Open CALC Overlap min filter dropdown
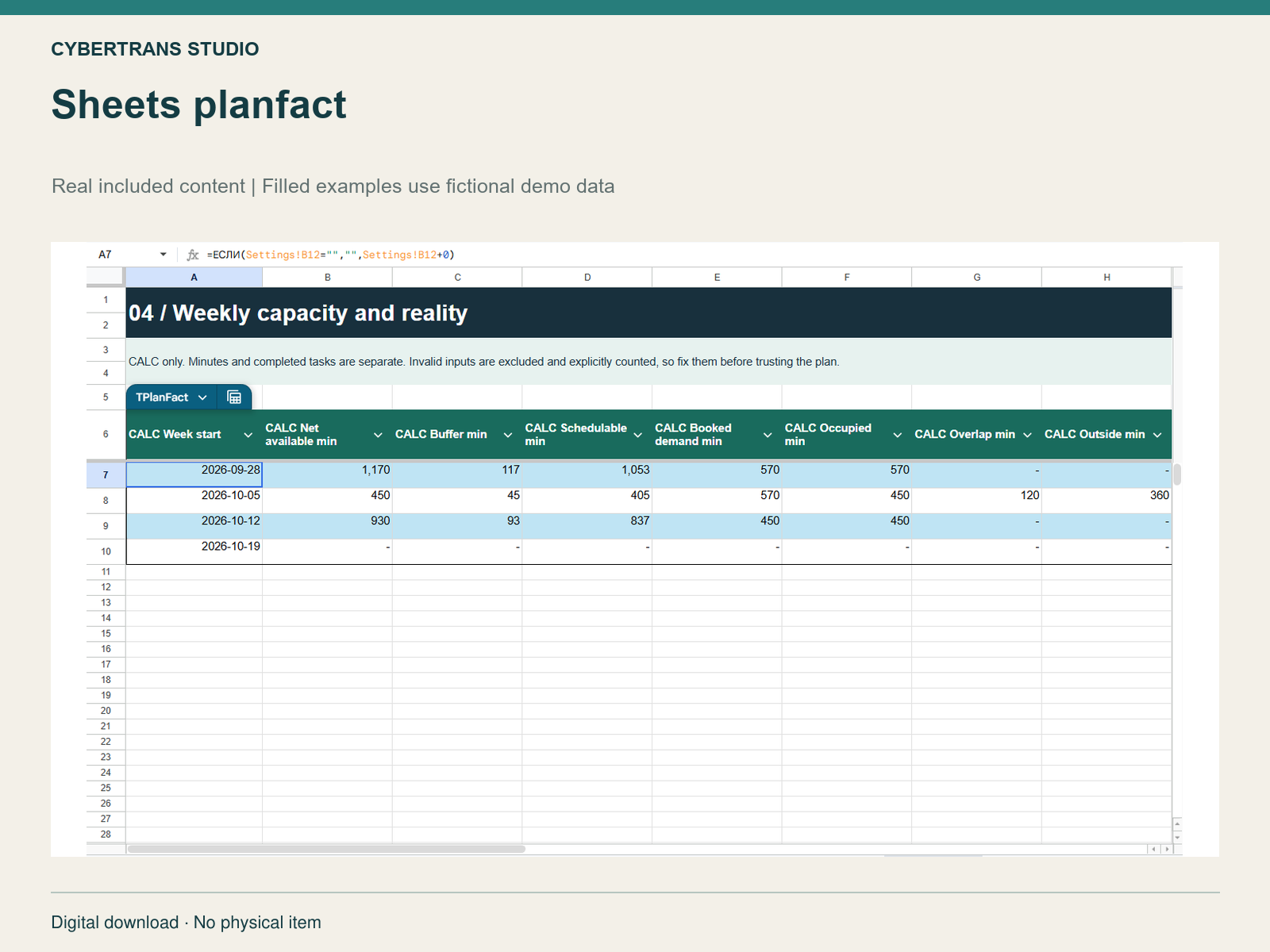Viewport: 1270px width, 952px height. click(1027, 435)
